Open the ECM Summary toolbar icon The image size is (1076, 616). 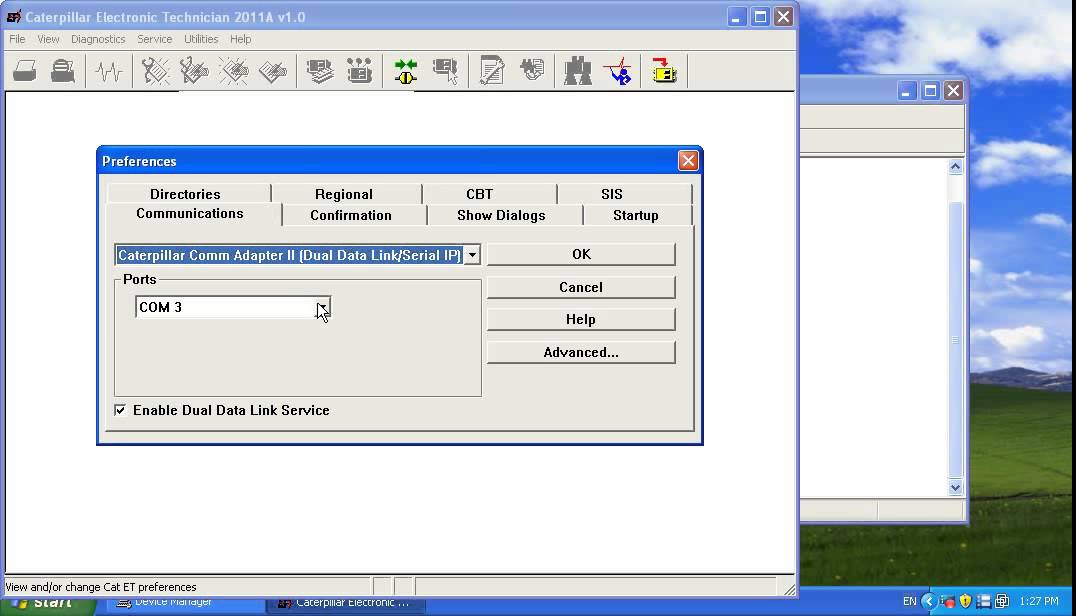point(320,71)
